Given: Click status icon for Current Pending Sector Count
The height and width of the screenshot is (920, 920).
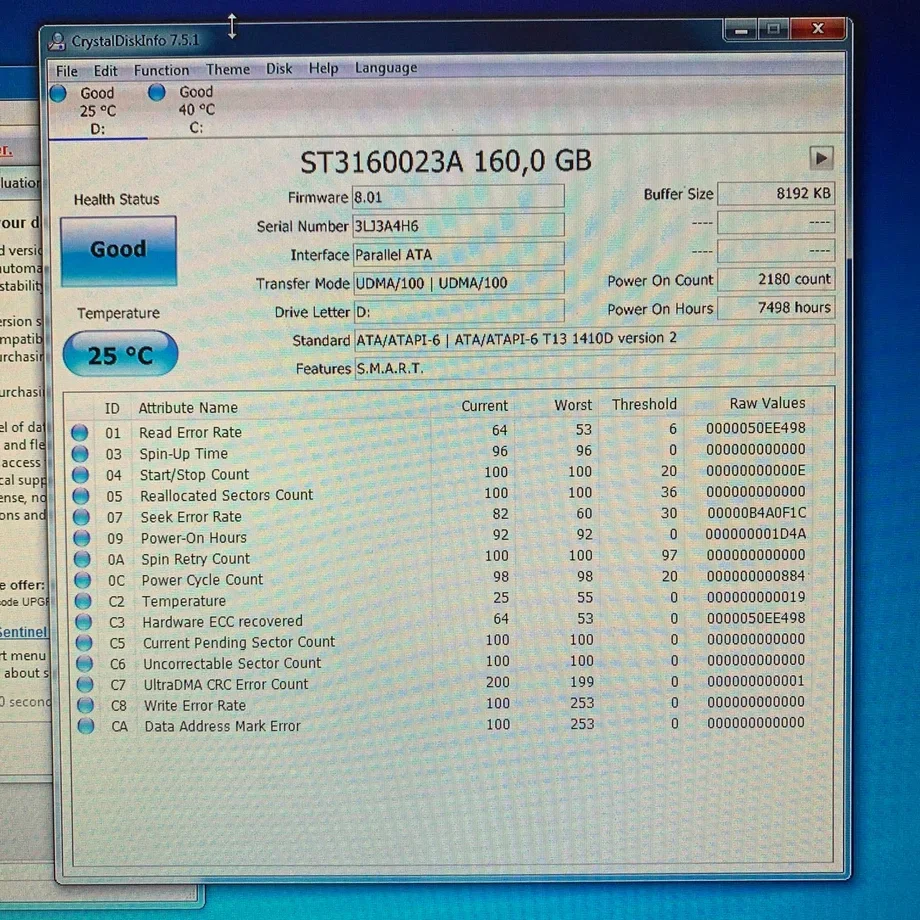Looking at the screenshot, I should pyautogui.click(x=84, y=643).
